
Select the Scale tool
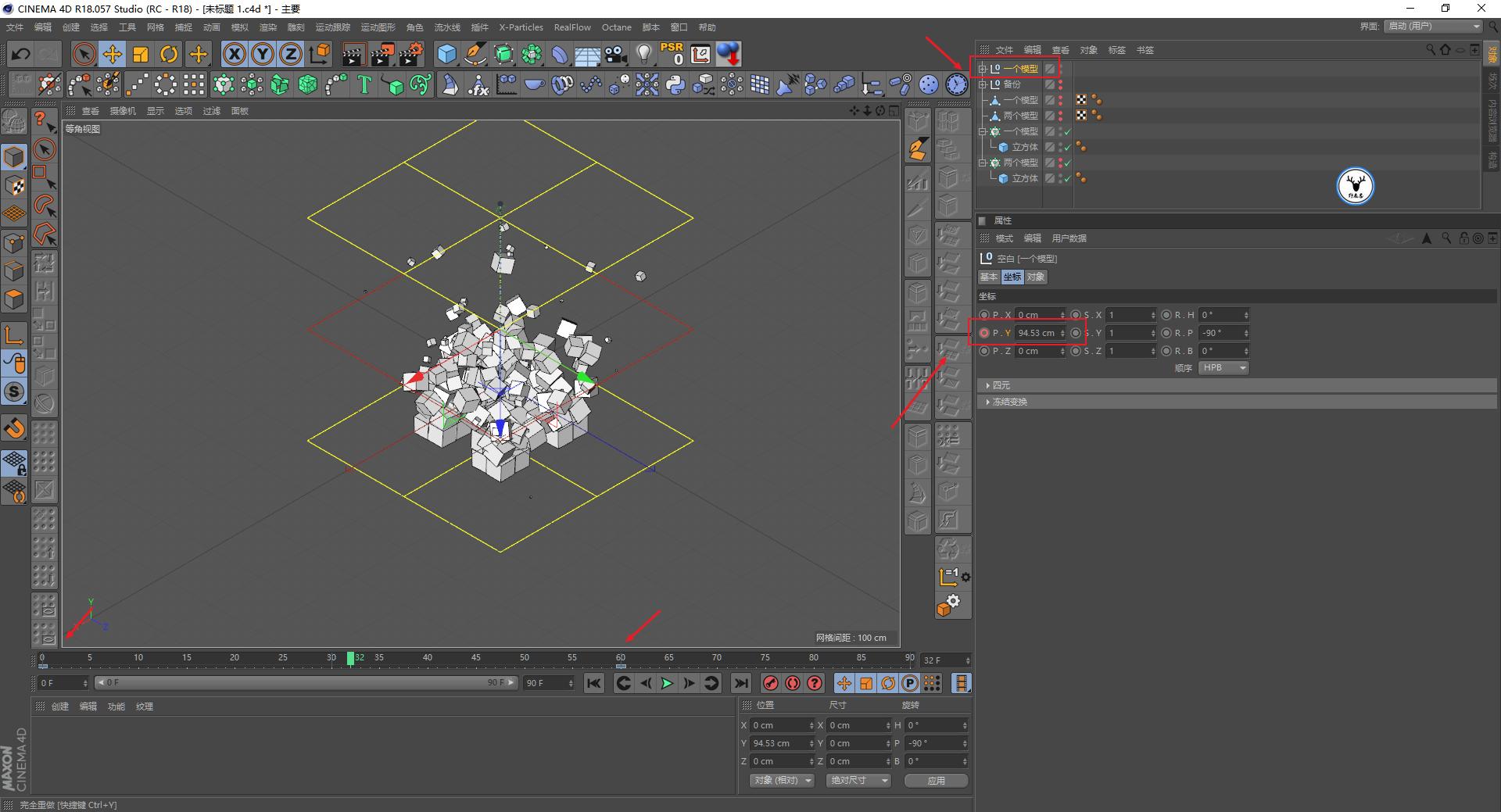click(x=141, y=54)
